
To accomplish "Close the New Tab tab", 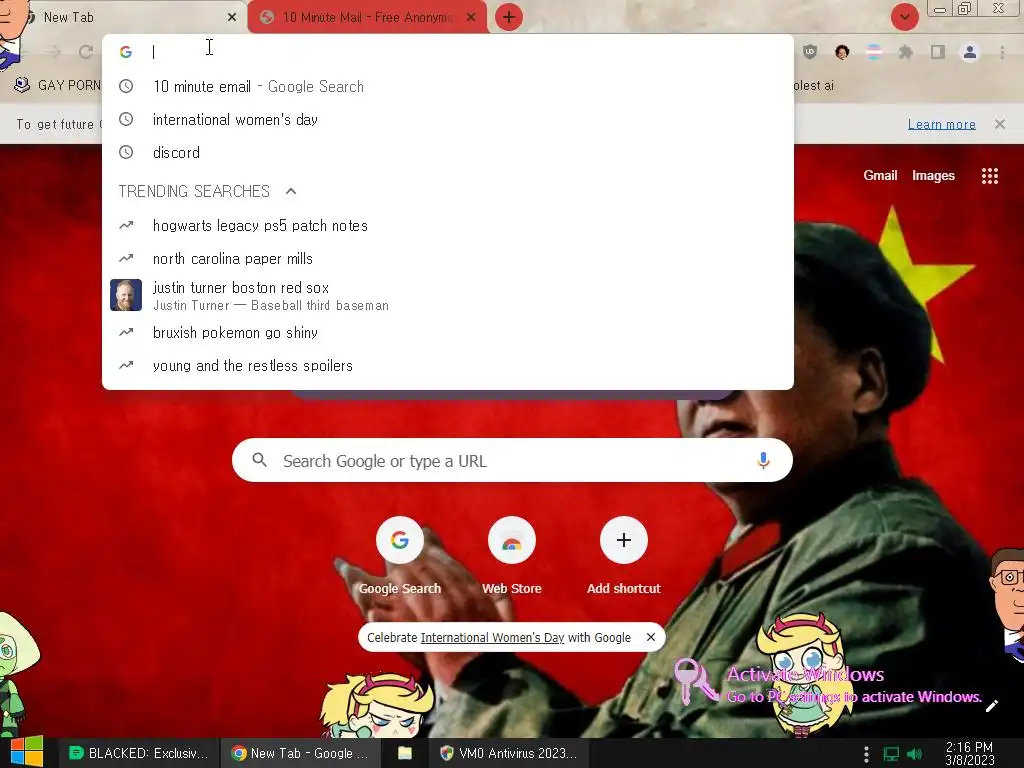I will coord(232,18).
